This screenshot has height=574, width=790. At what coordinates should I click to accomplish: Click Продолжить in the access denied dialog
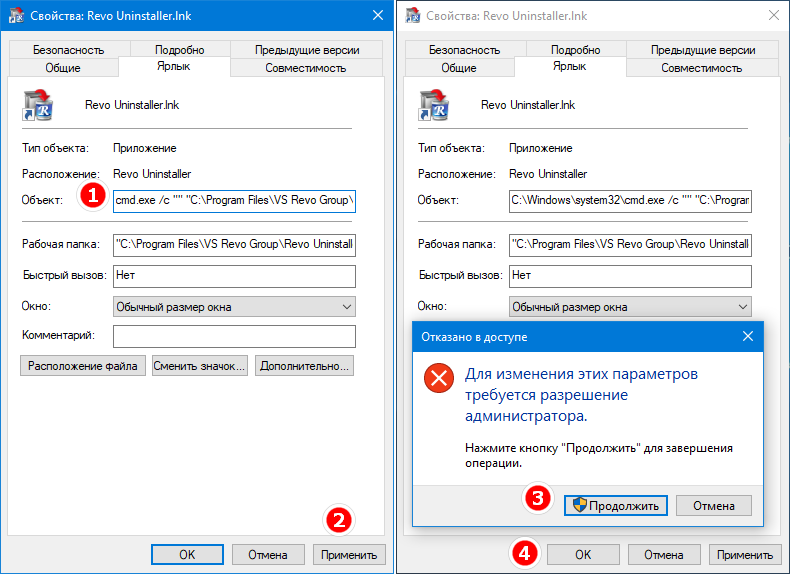[x=616, y=505]
